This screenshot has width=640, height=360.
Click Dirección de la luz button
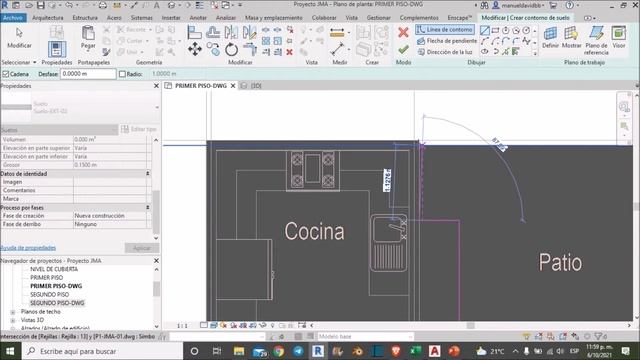444,52
